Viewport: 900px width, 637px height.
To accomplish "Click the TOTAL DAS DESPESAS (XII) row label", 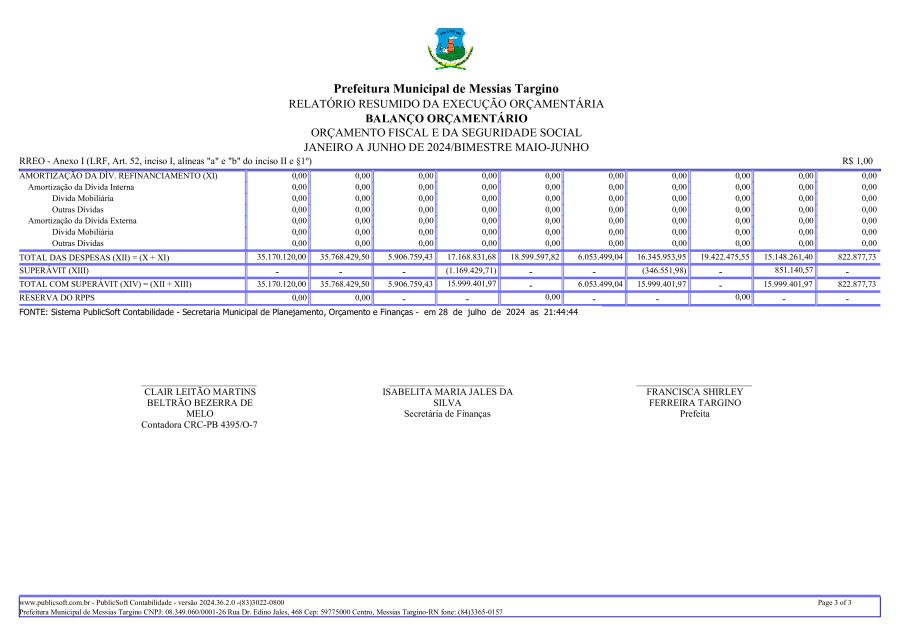I will point(95,257).
